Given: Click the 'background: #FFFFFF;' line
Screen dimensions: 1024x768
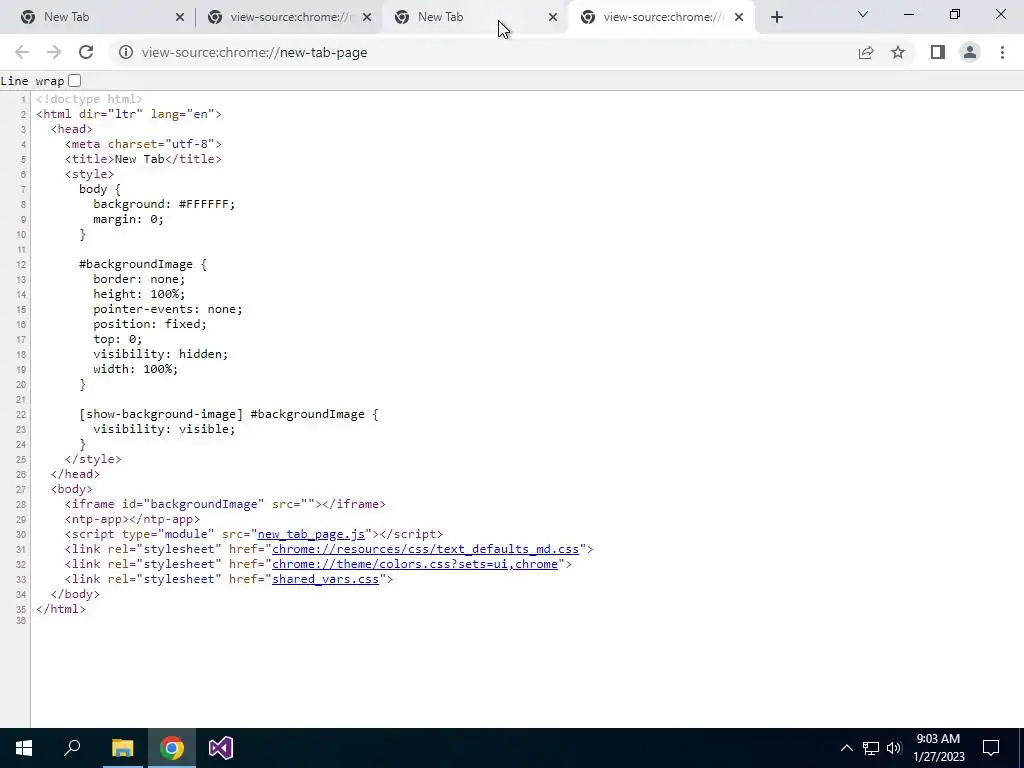Looking at the screenshot, I should pos(164,204).
